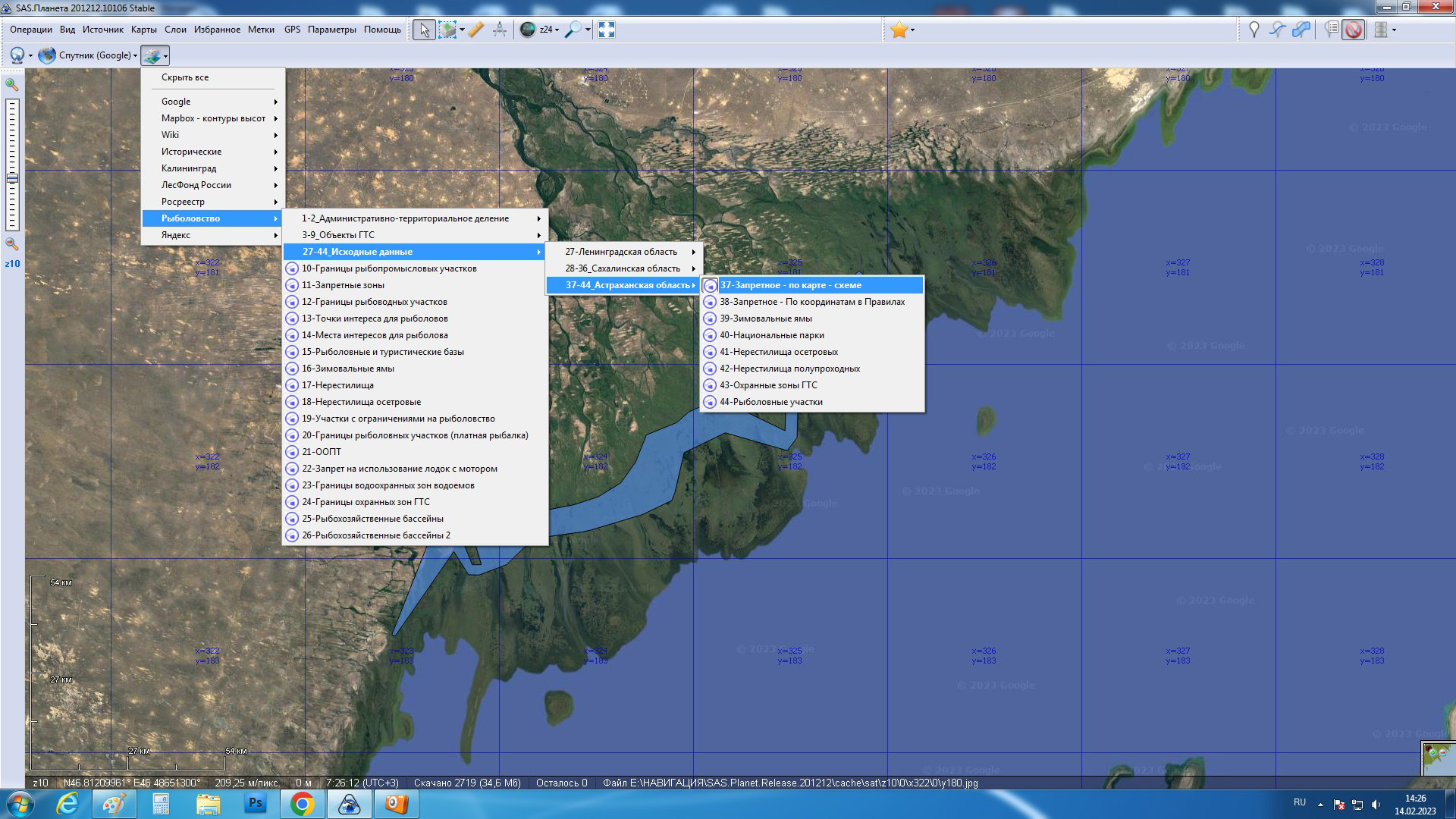Click Скрыть все in layers menu
Viewport: 1456px width, 819px height.
(185, 77)
